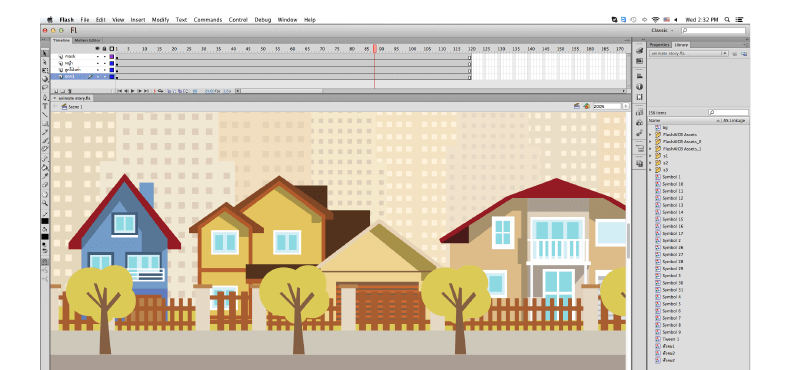Choose the Zoom magnifier tool
Viewport: 790px width, 370px height.
[x=45, y=203]
